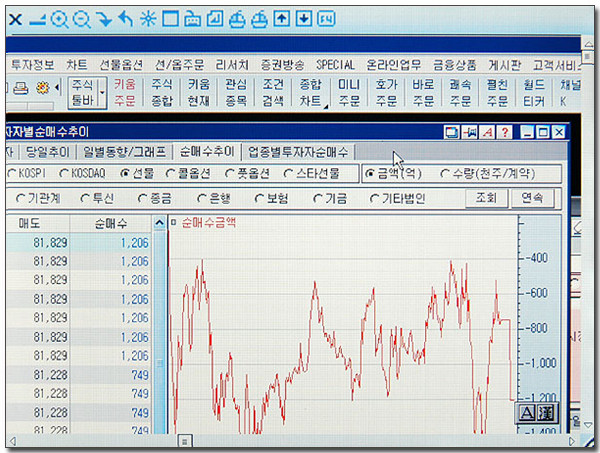
Task: Click the question mark help icon
Action: [x=505, y=132]
